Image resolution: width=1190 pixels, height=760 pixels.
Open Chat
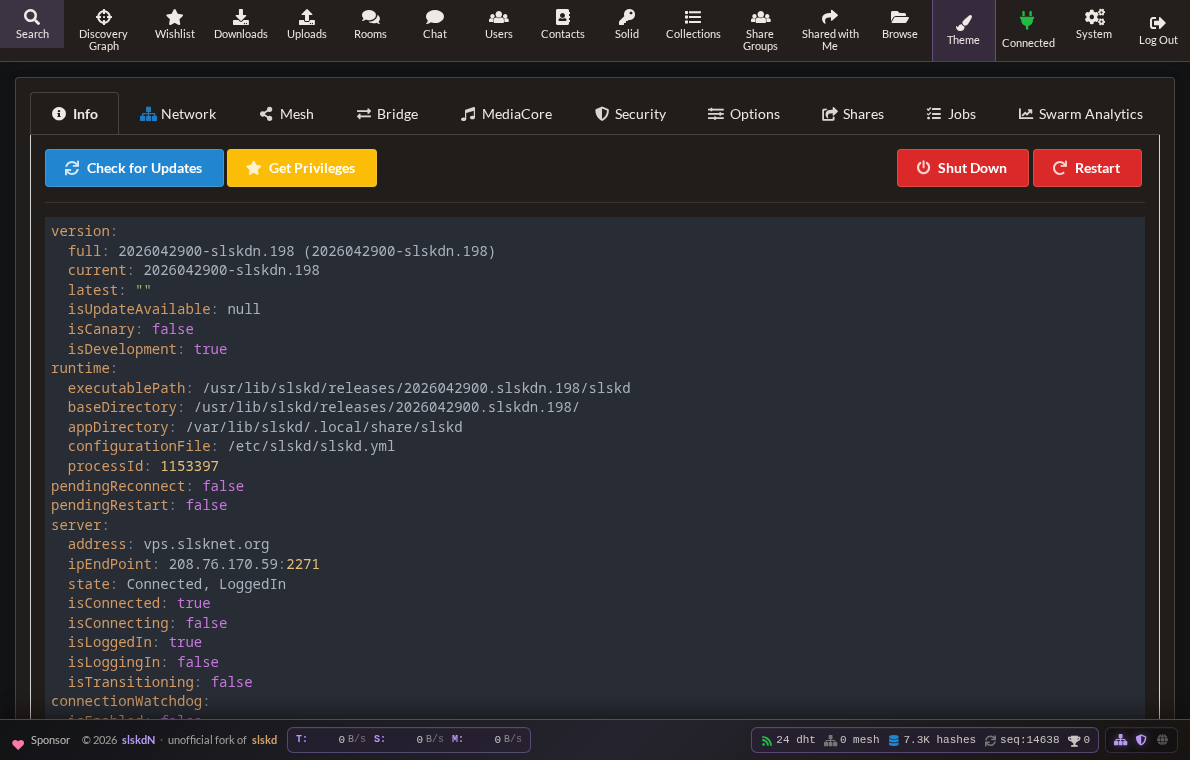click(x=435, y=24)
